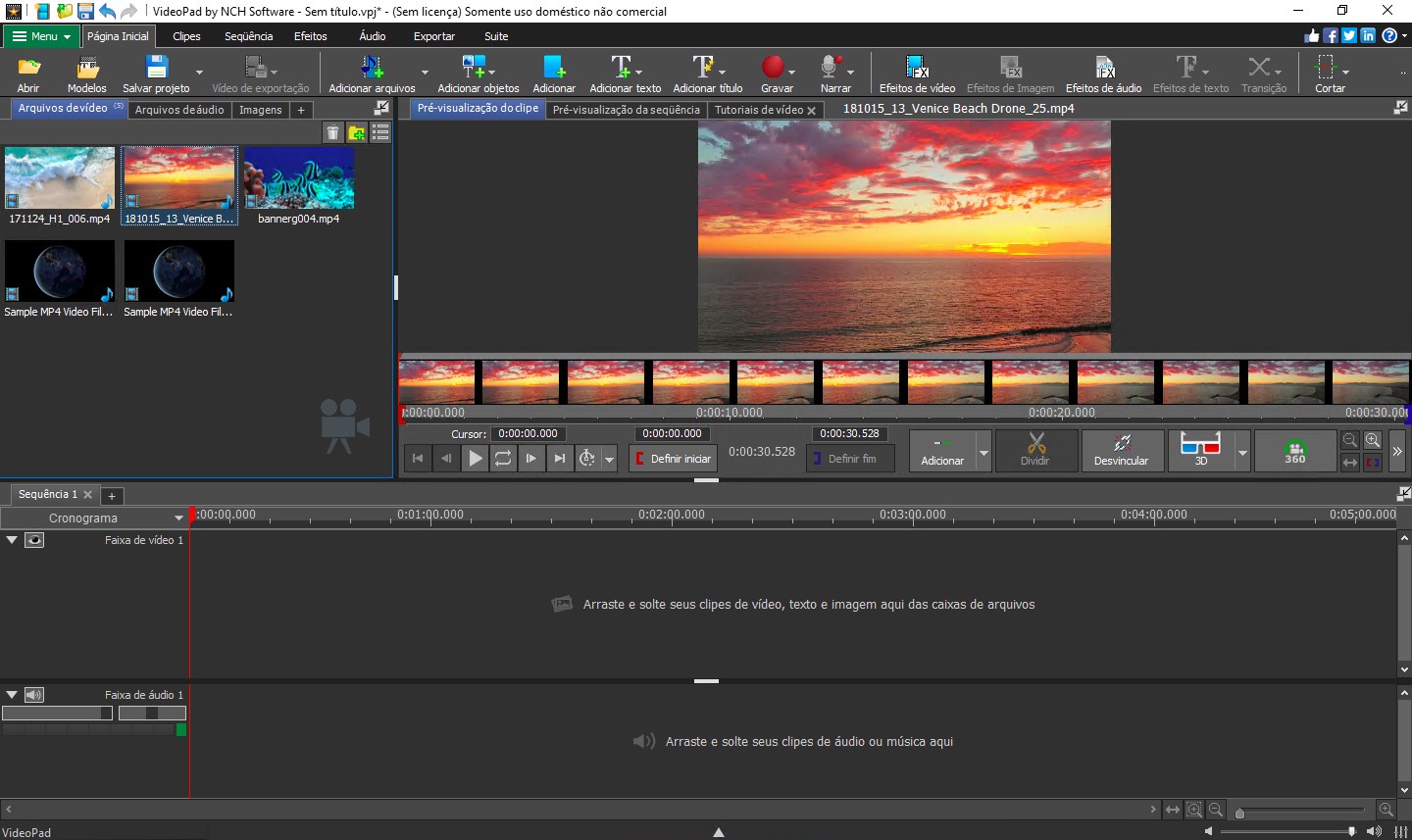Toggle loop playback in preview controls

(x=503, y=458)
